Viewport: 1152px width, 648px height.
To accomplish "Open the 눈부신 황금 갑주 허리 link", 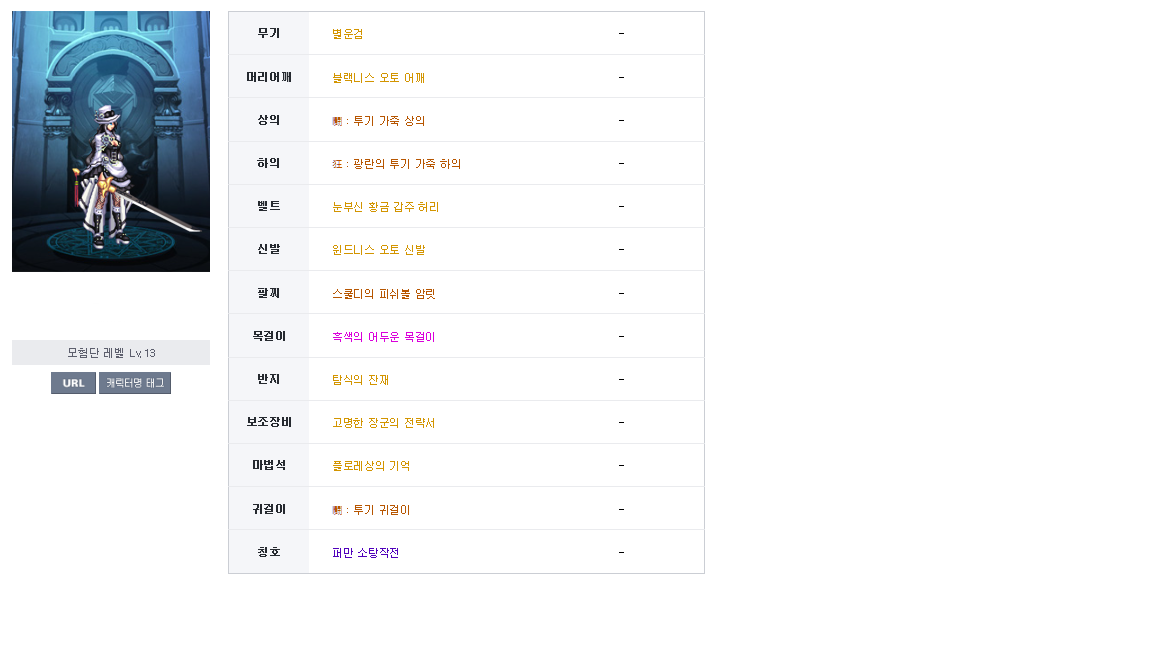I will (386, 207).
